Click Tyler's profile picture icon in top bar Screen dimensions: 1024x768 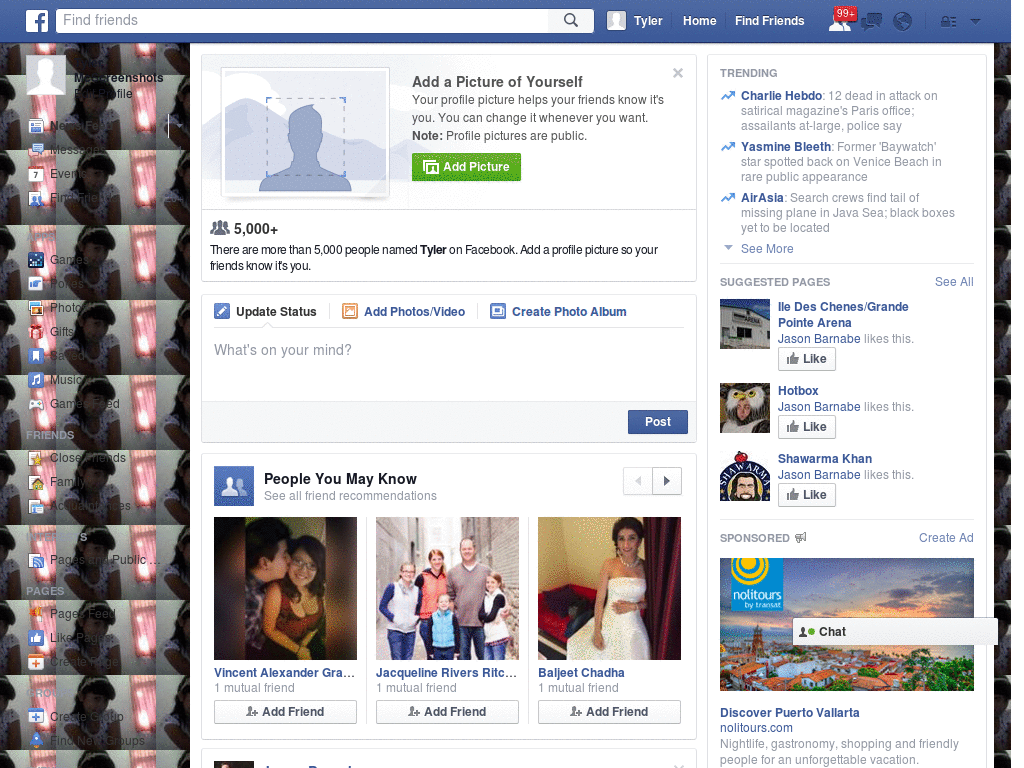(x=616, y=20)
